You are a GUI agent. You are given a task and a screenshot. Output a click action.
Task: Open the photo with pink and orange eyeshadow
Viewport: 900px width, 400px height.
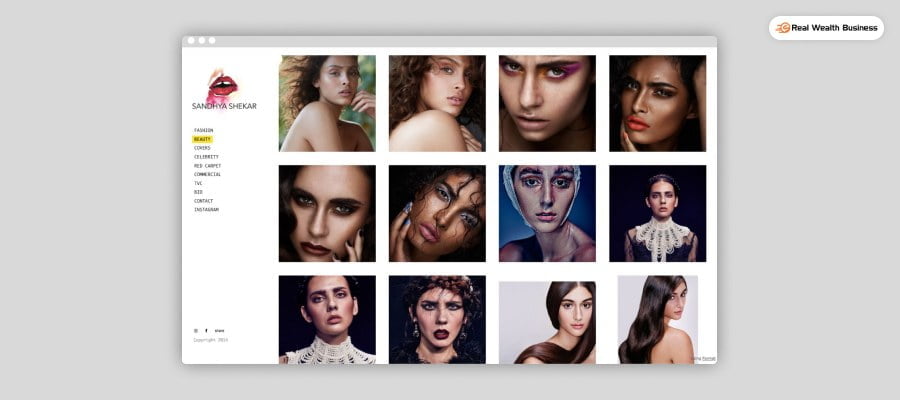(547, 103)
